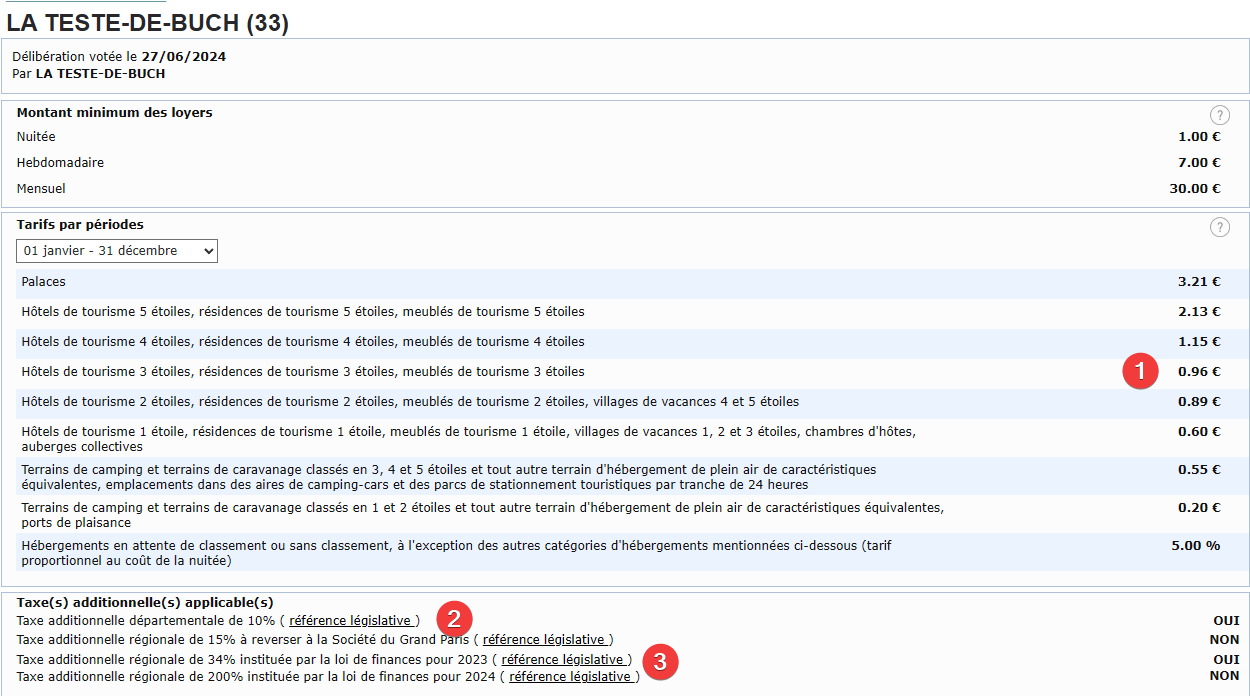The image size is (1250, 696).
Task: Click the 'Taxe(s) additionnelle(s) applicable(s)' section heading
Action: click(145, 603)
